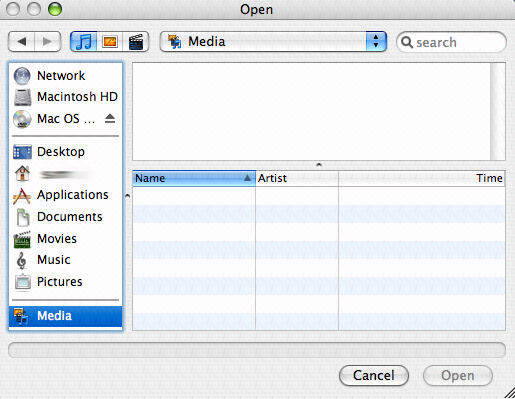The width and height of the screenshot is (515, 399).
Task: Click the split handle above the file list
Action: (319, 165)
